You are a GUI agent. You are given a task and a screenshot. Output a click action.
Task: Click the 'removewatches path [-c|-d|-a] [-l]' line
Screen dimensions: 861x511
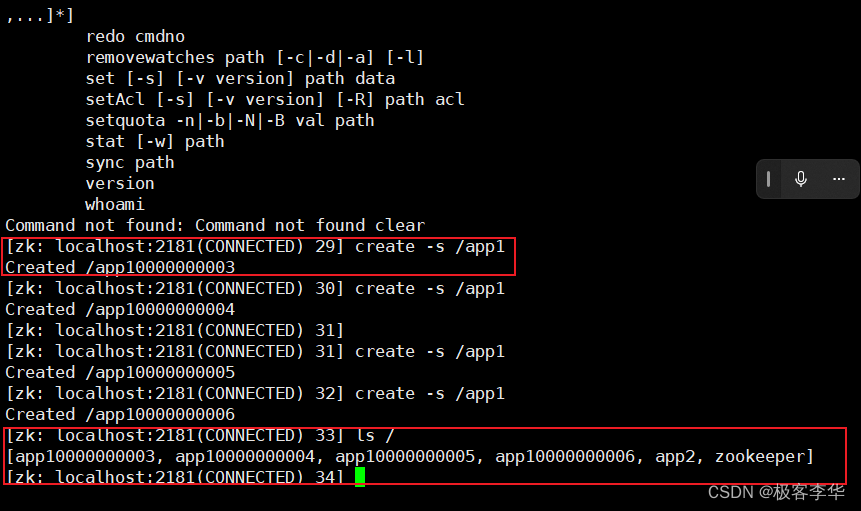coord(255,57)
